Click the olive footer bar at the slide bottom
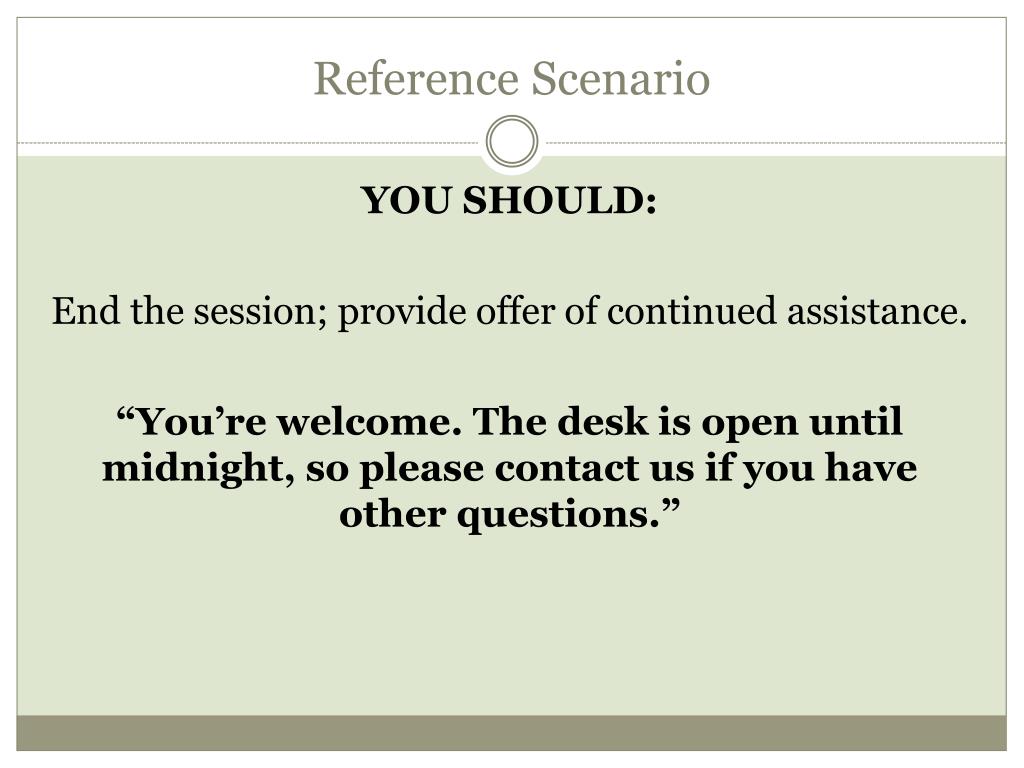Screen dimensions: 1024x768 pyautogui.click(x=511, y=733)
